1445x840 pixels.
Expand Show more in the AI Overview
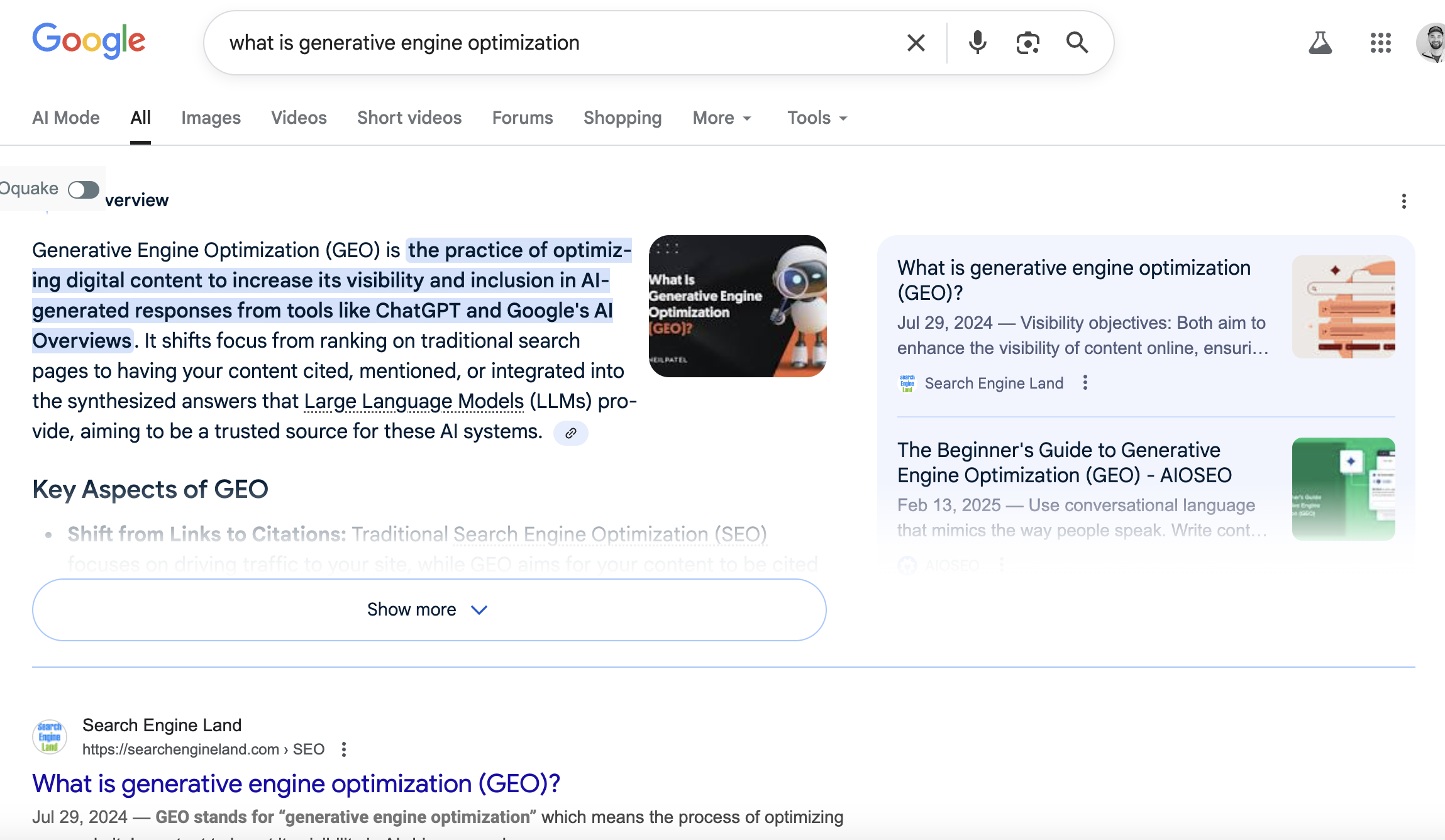point(429,609)
